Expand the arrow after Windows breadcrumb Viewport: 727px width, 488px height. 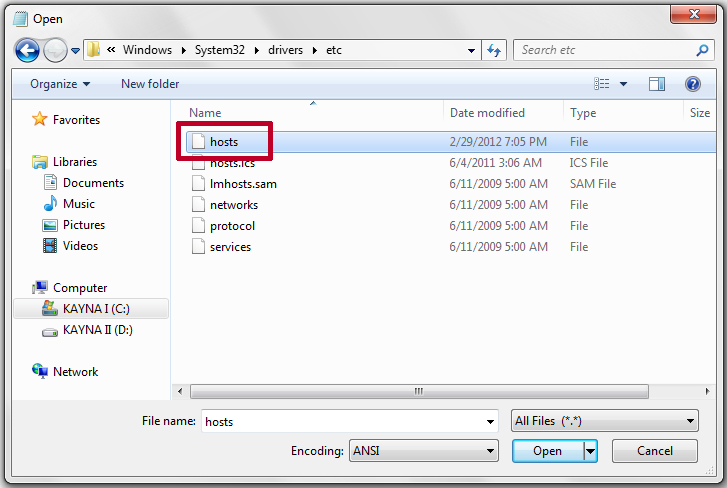184,50
